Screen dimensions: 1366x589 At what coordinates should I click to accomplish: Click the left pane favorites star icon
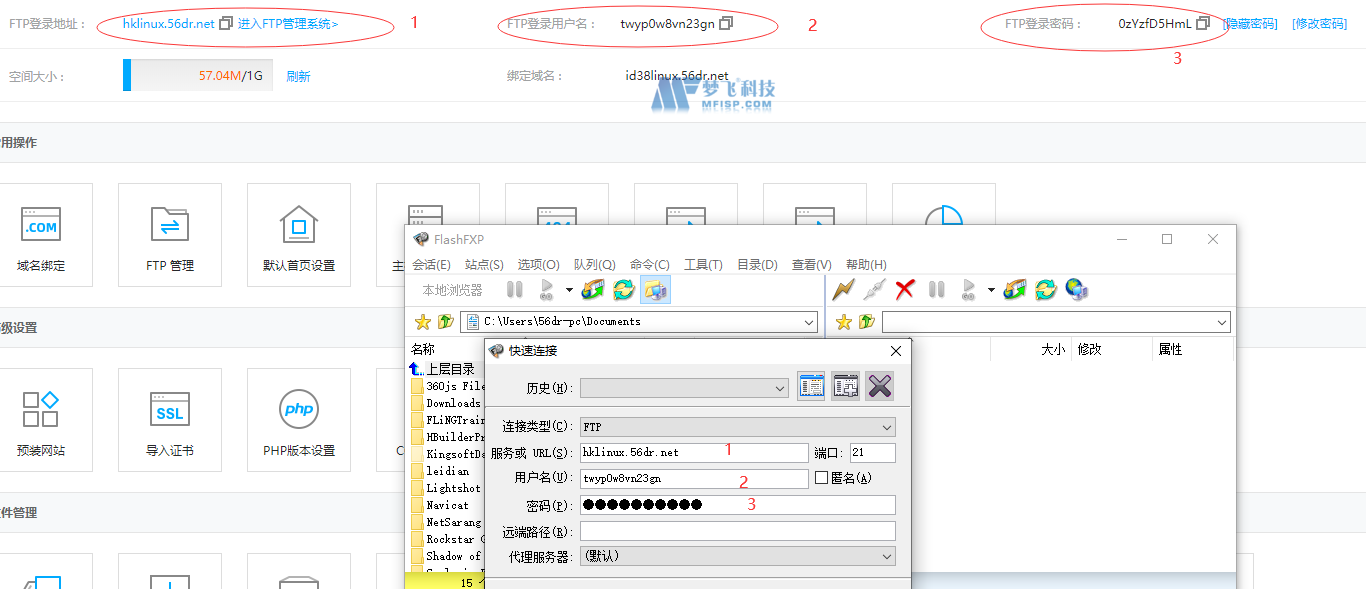(x=422, y=322)
